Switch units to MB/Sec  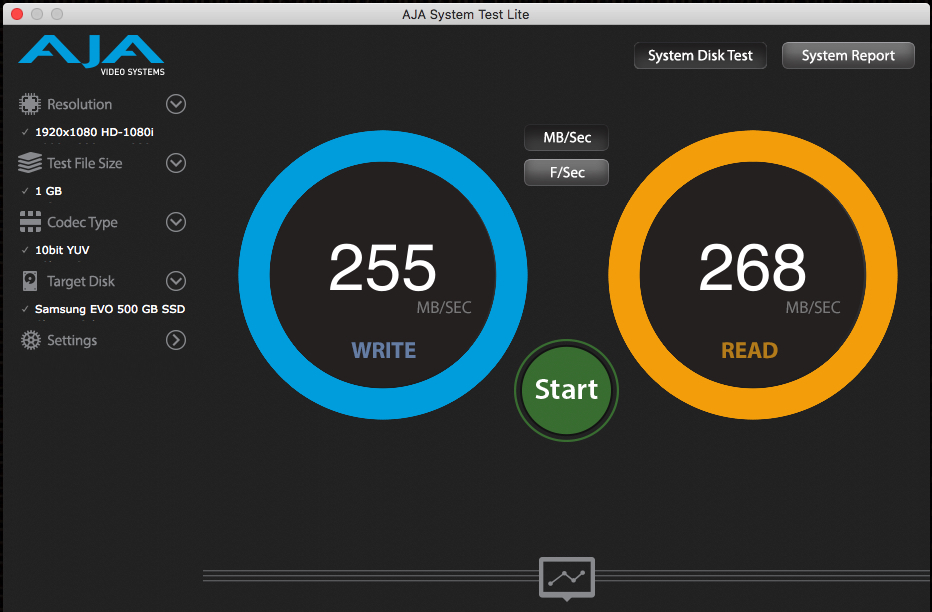point(566,138)
